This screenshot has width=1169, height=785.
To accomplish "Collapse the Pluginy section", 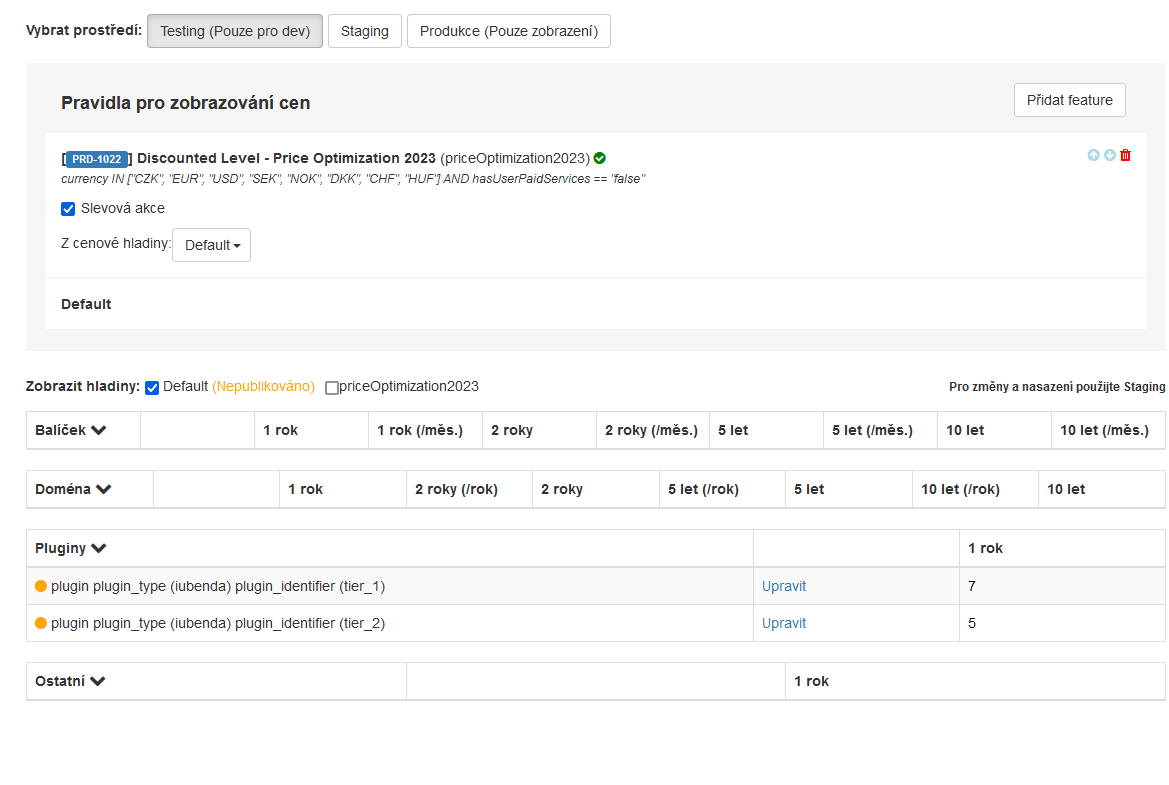I will pos(99,548).
